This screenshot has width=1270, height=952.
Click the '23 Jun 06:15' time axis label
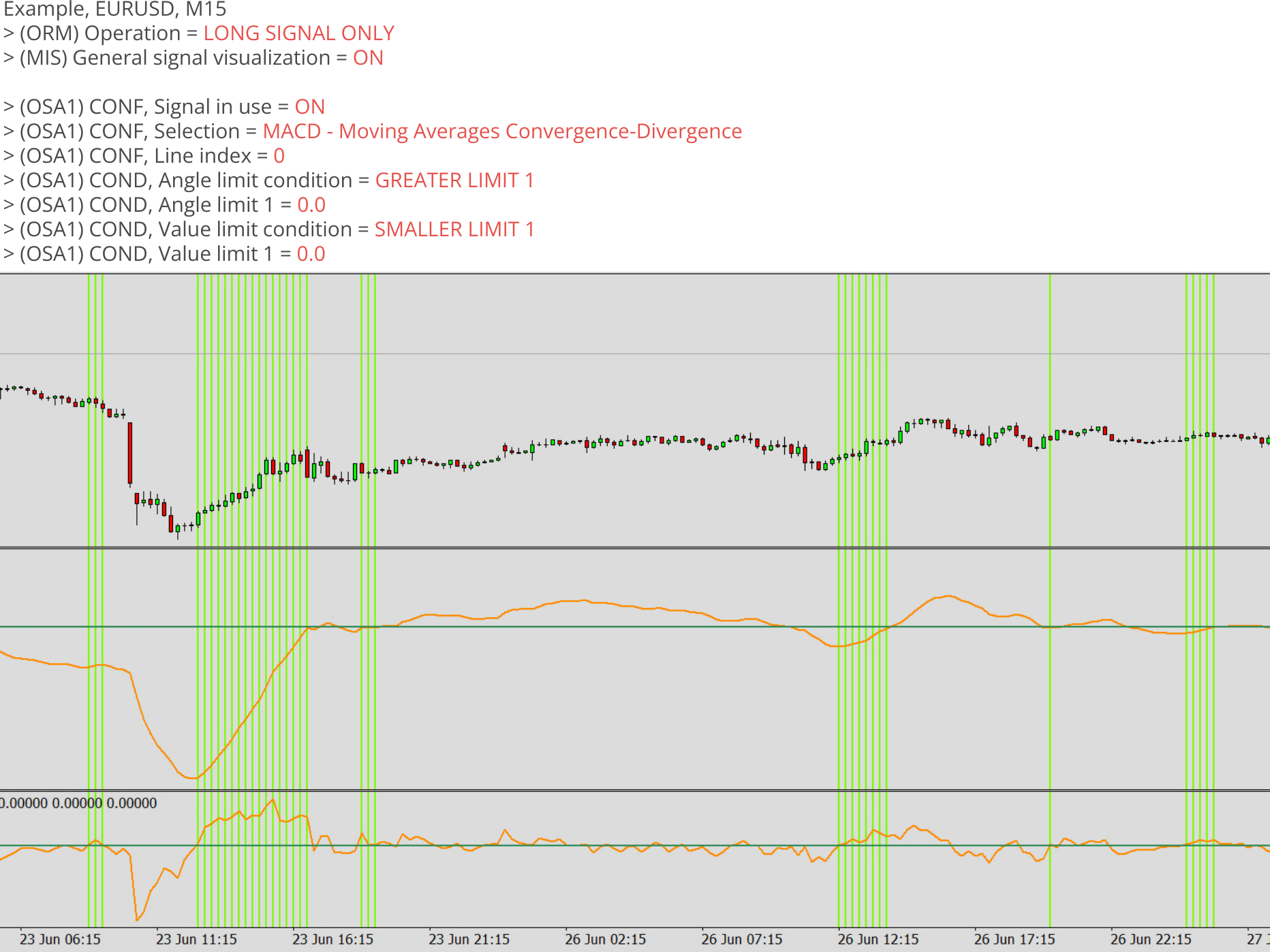60,940
